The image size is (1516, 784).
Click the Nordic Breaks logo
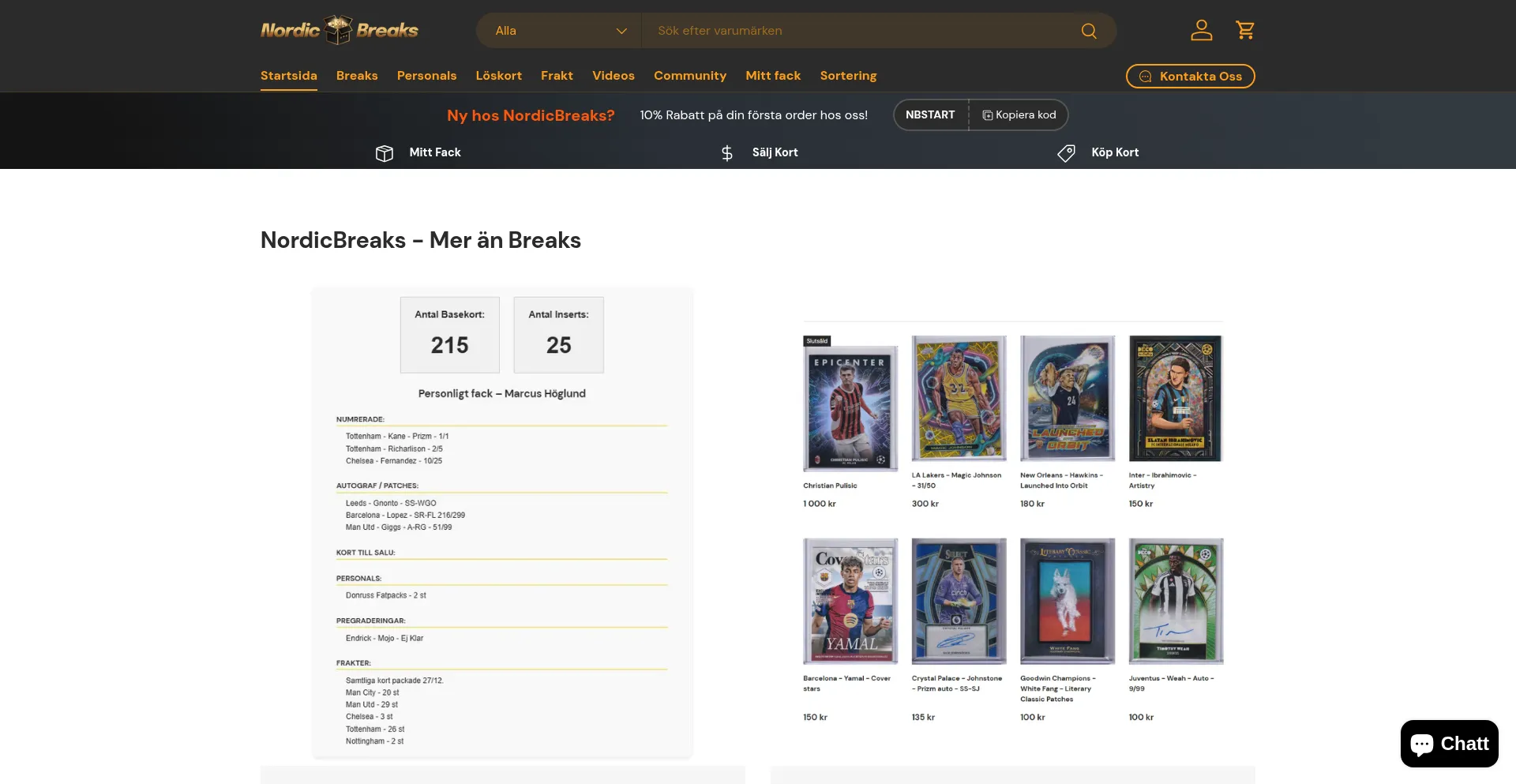coord(339,29)
